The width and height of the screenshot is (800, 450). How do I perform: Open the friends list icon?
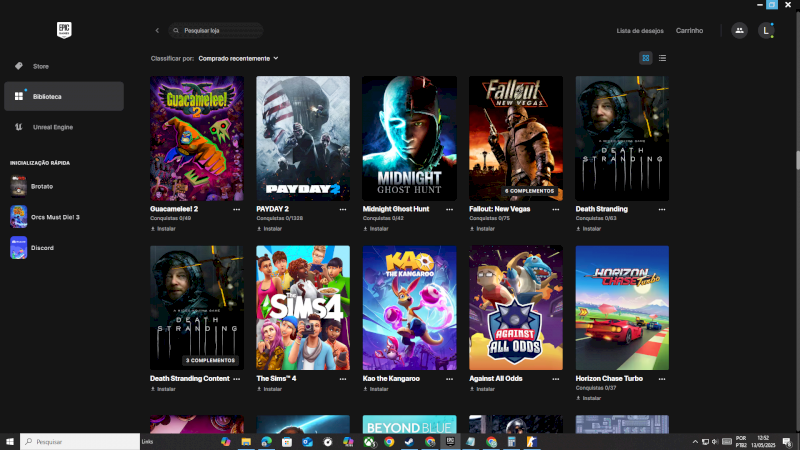click(739, 30)
